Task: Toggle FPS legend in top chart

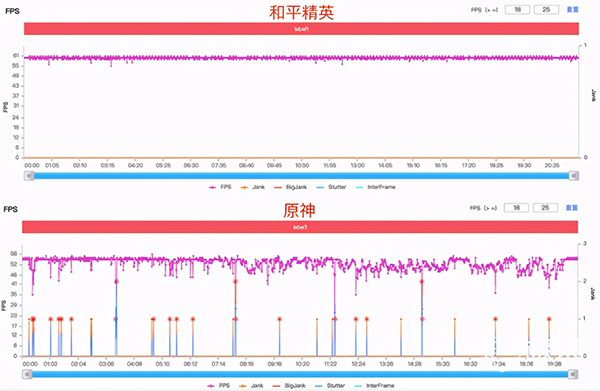Action: [x=220, y=187]
